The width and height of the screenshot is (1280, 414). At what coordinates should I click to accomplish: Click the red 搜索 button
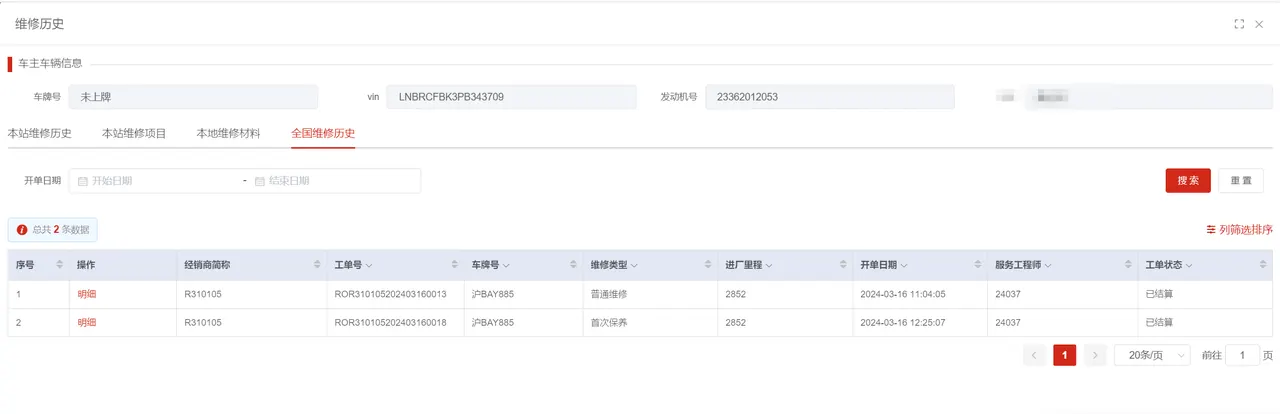[x=1188, y=181]
